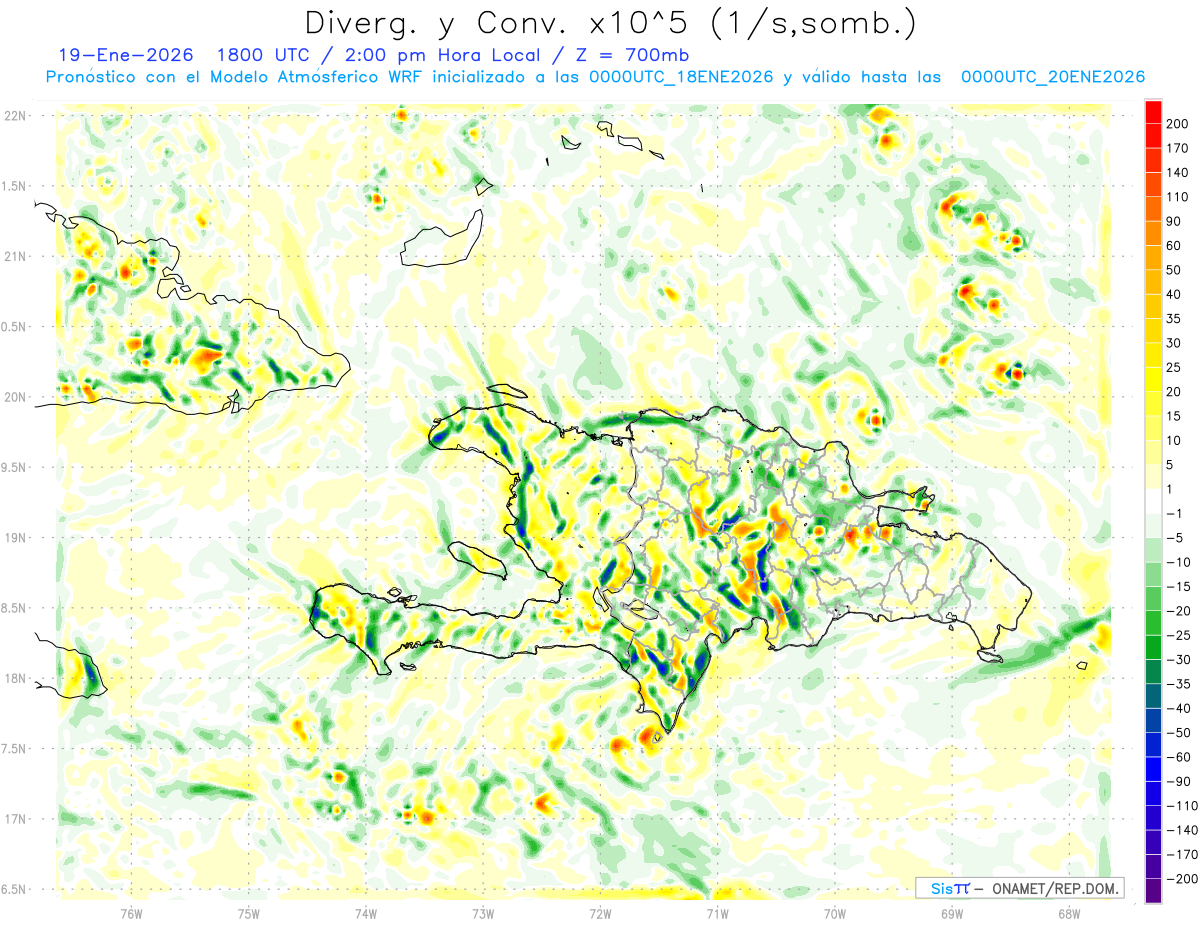1200x927 pixels.
Task: Click the '170' value on the color scale
Action: (x=1178, y=148)
